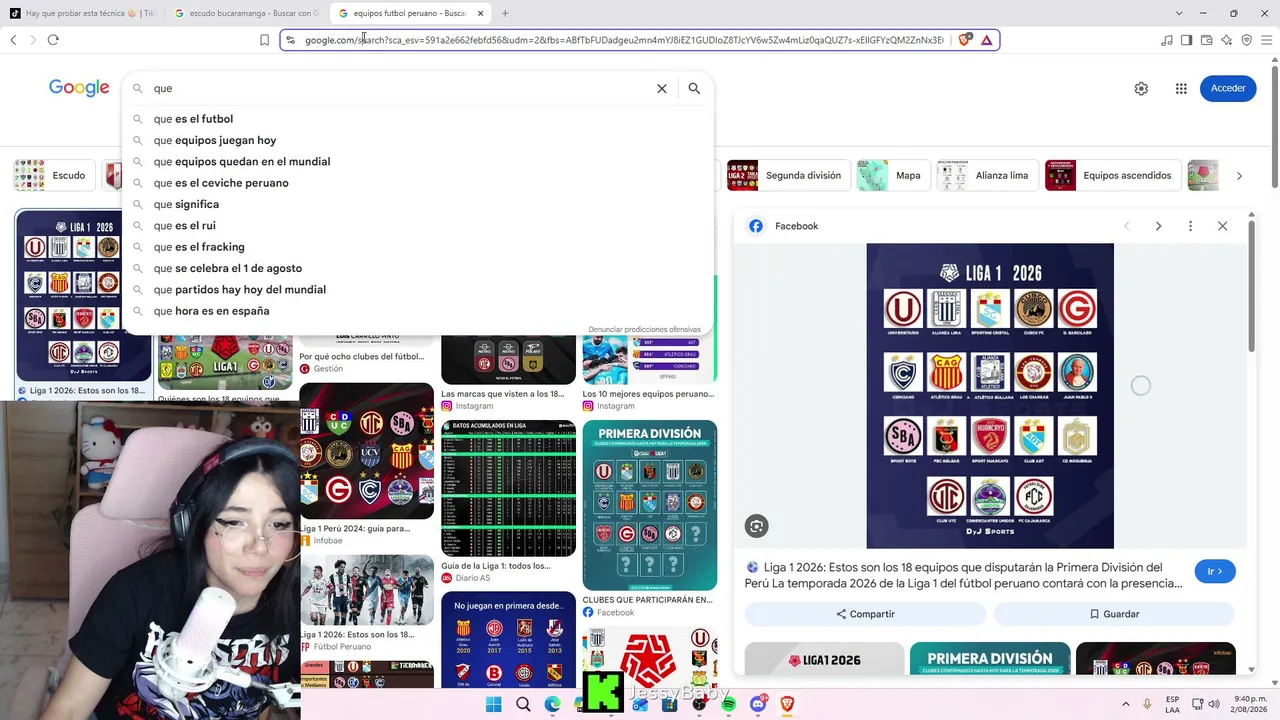Open the Primera División related thumbnail
Screen dimensions: 1280x720
(990, 658)
